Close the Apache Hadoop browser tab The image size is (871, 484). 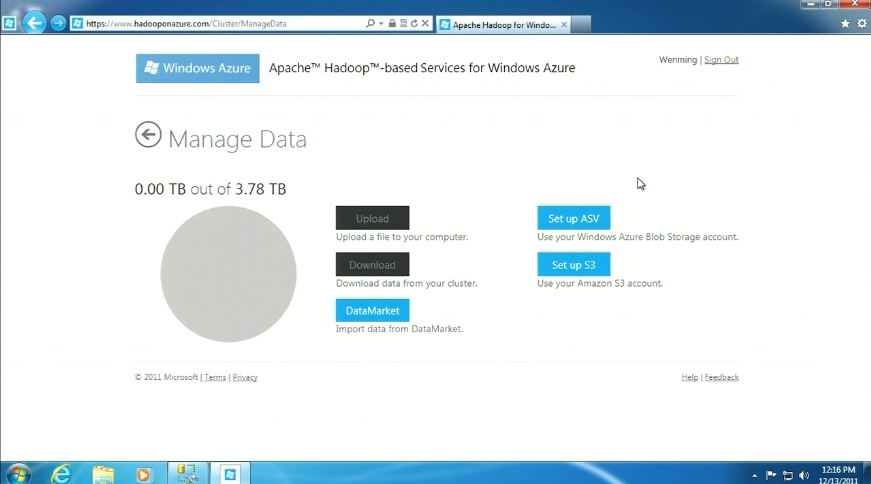(564, 24)
